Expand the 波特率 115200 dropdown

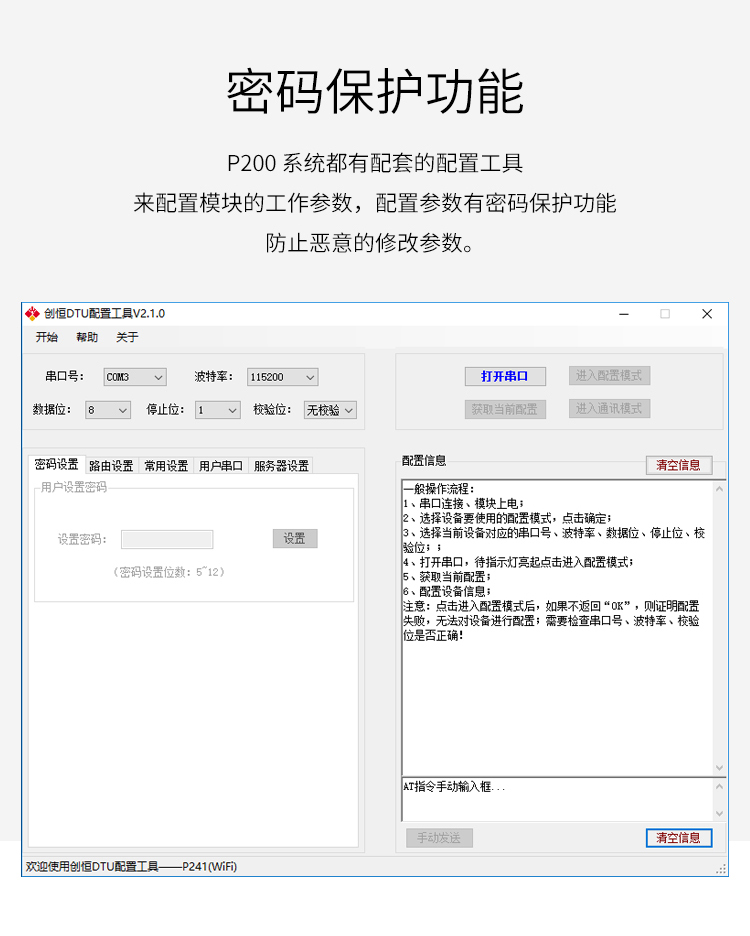click(283, 377)
